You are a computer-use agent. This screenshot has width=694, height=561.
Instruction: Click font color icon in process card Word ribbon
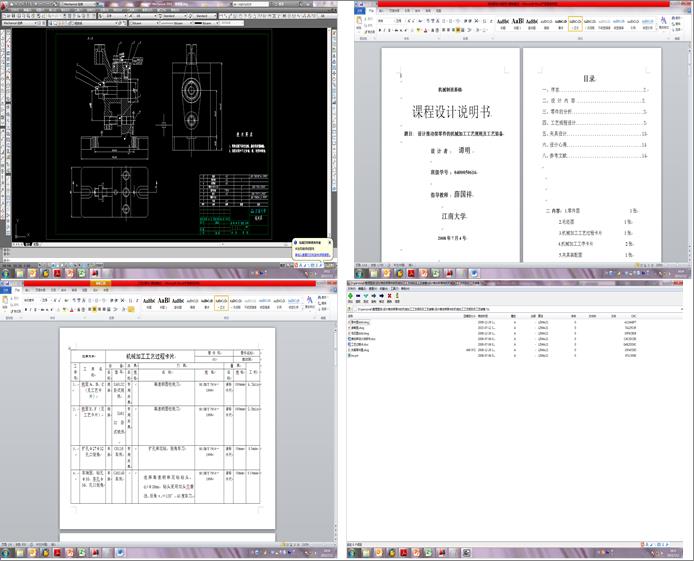[x=71, y=310]
